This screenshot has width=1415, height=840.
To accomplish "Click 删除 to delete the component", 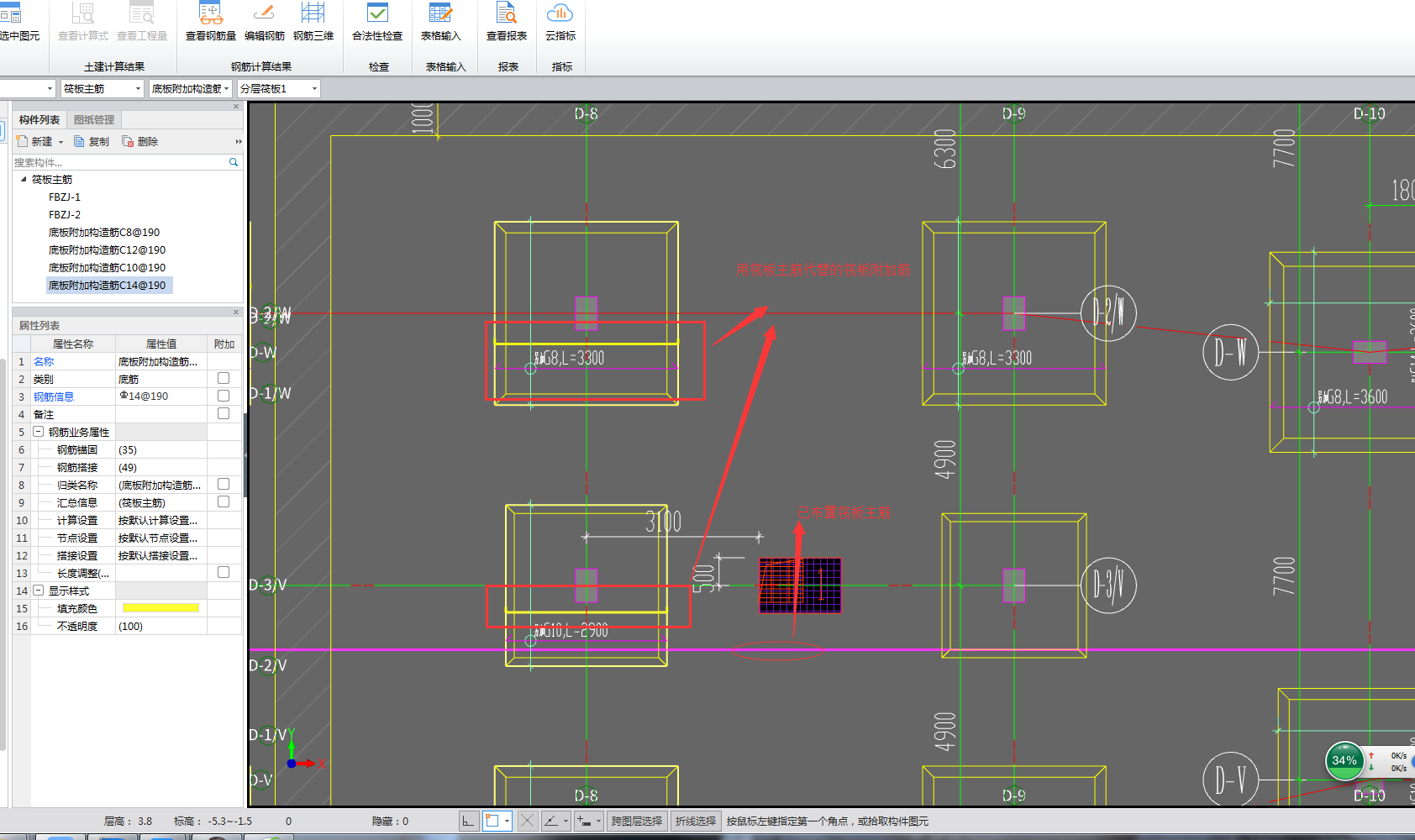I will pos(140,141).
